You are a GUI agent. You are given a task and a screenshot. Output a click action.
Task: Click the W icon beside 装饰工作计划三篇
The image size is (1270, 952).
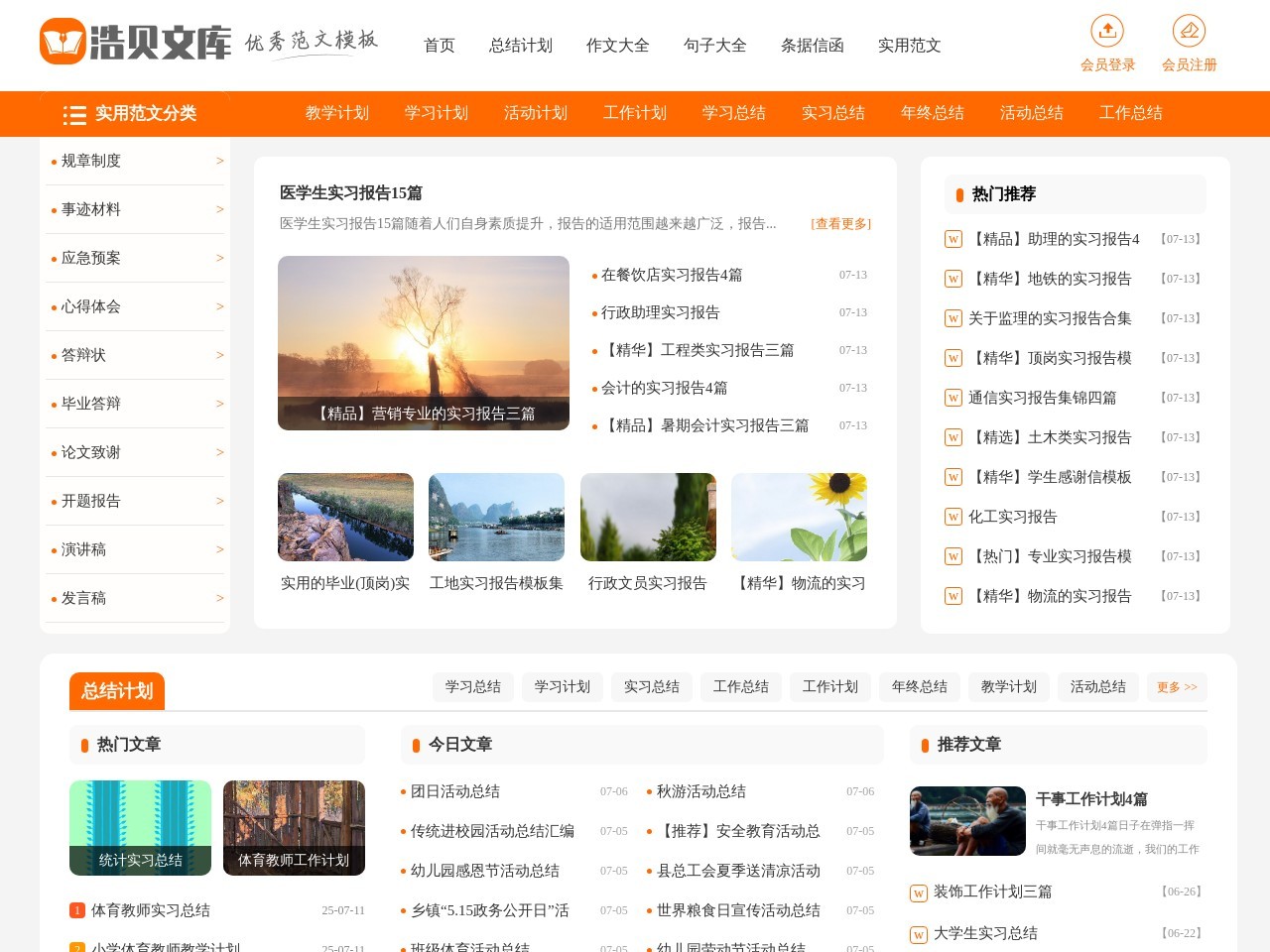[918, 892]
